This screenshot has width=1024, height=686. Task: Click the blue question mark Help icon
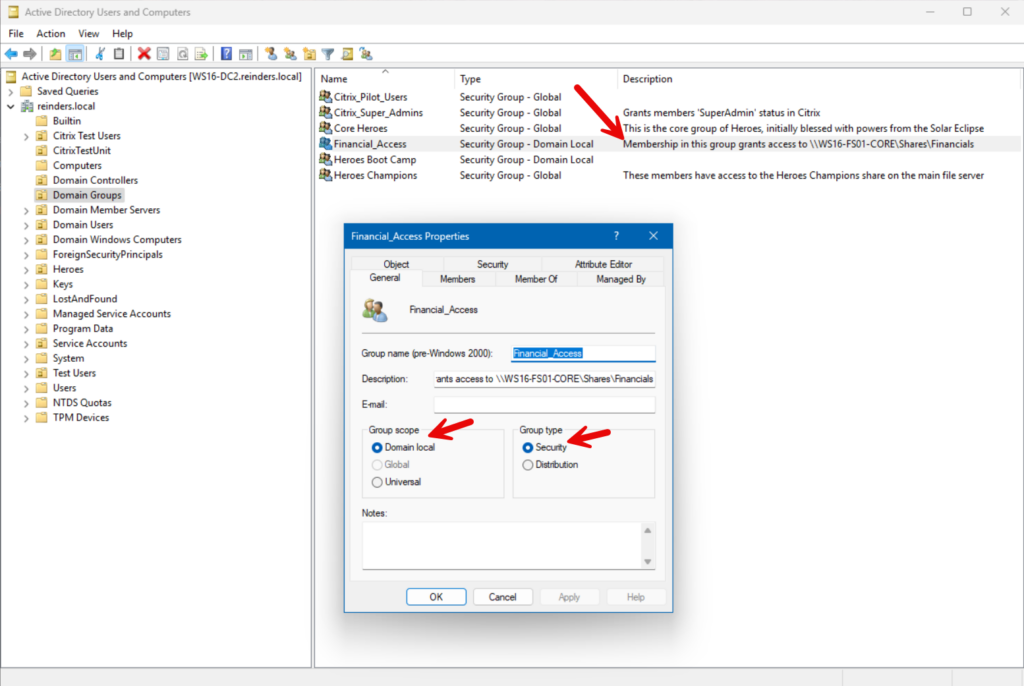click(x=226, y=54)
